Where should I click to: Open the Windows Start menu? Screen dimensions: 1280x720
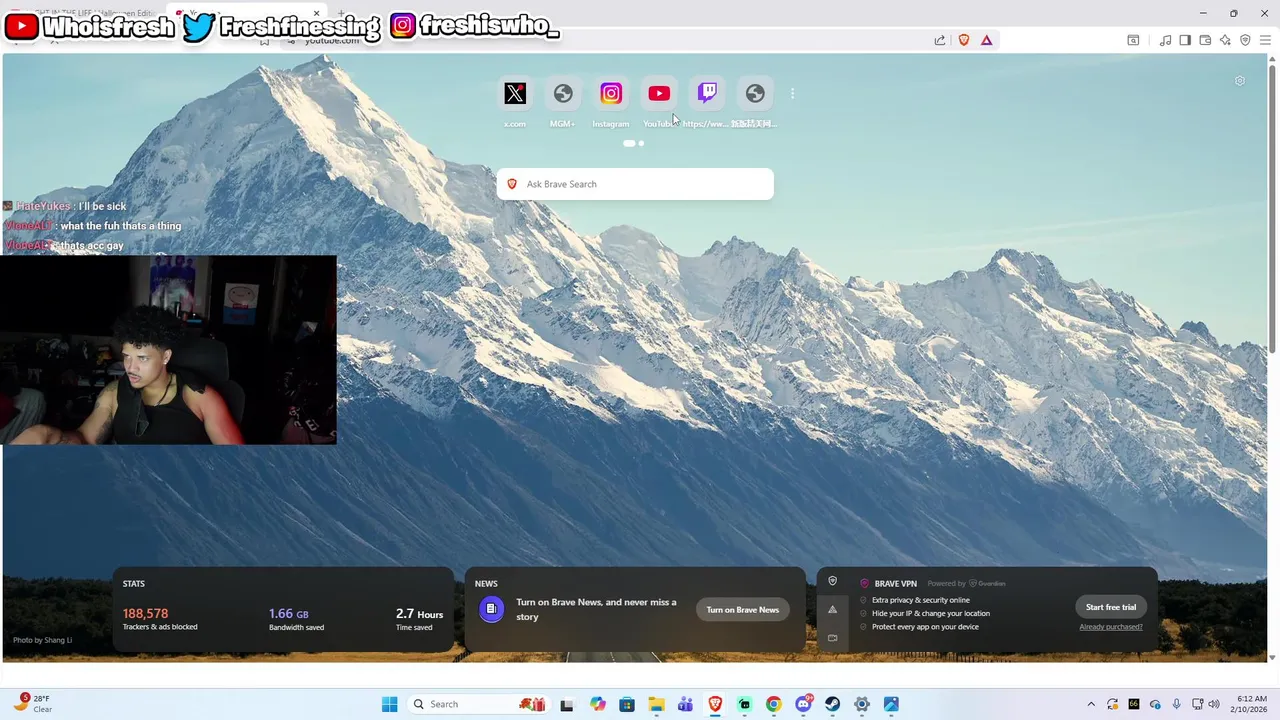pyautogui.click(x=390, y=704)
